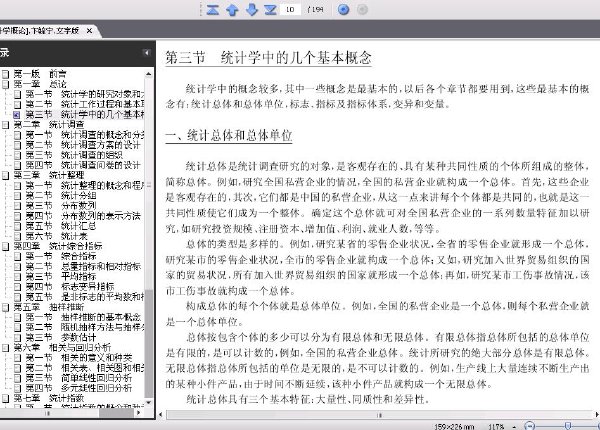This screenshot has height=430, width=600.
Task: Open bookmark 统计调查问卷的设计
Action: point(83,165)
